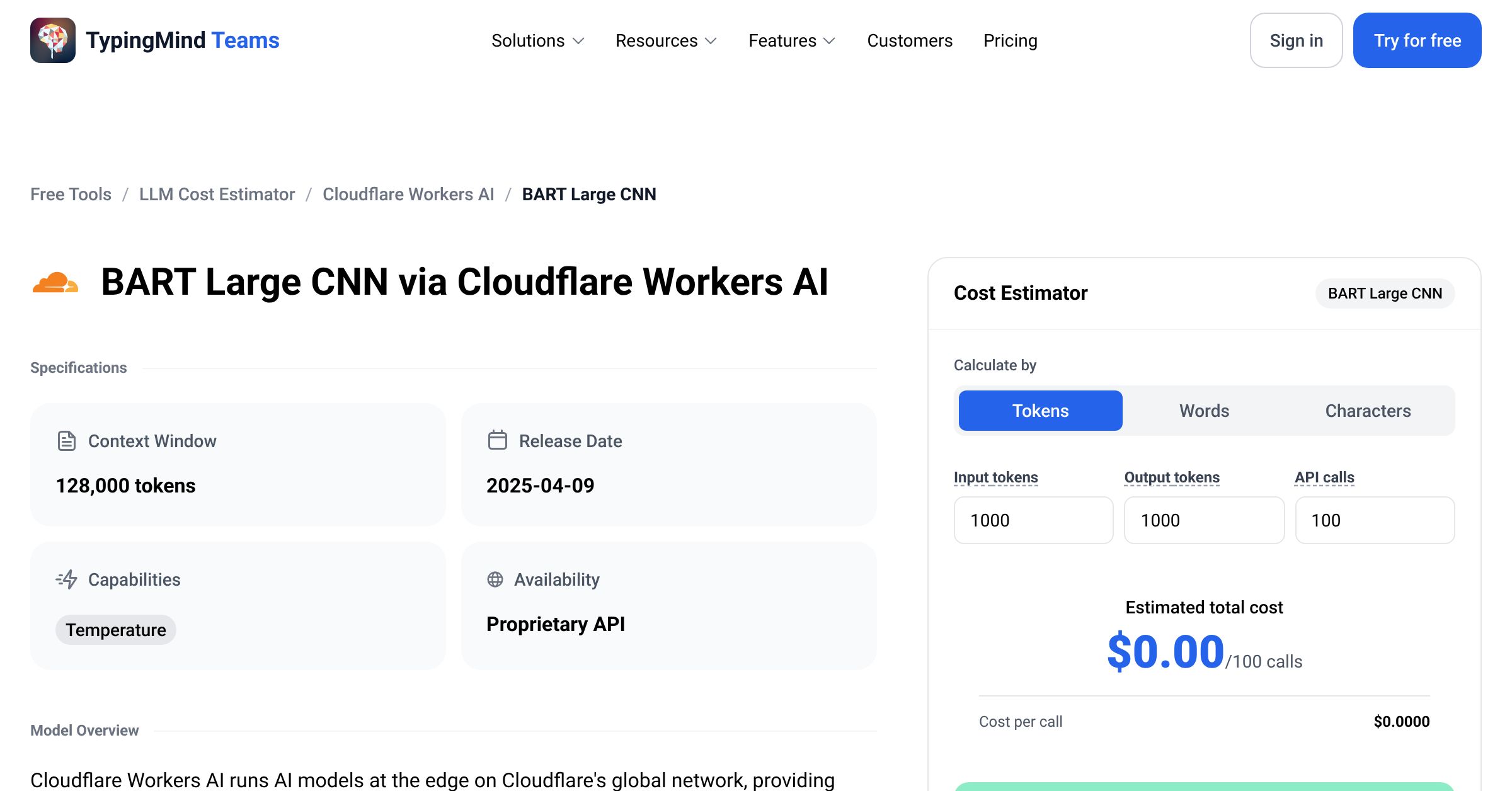Click the Capabilities lightning bolt icon
The width and height of the screenshot is (1512, 791).
coord(66,579)
